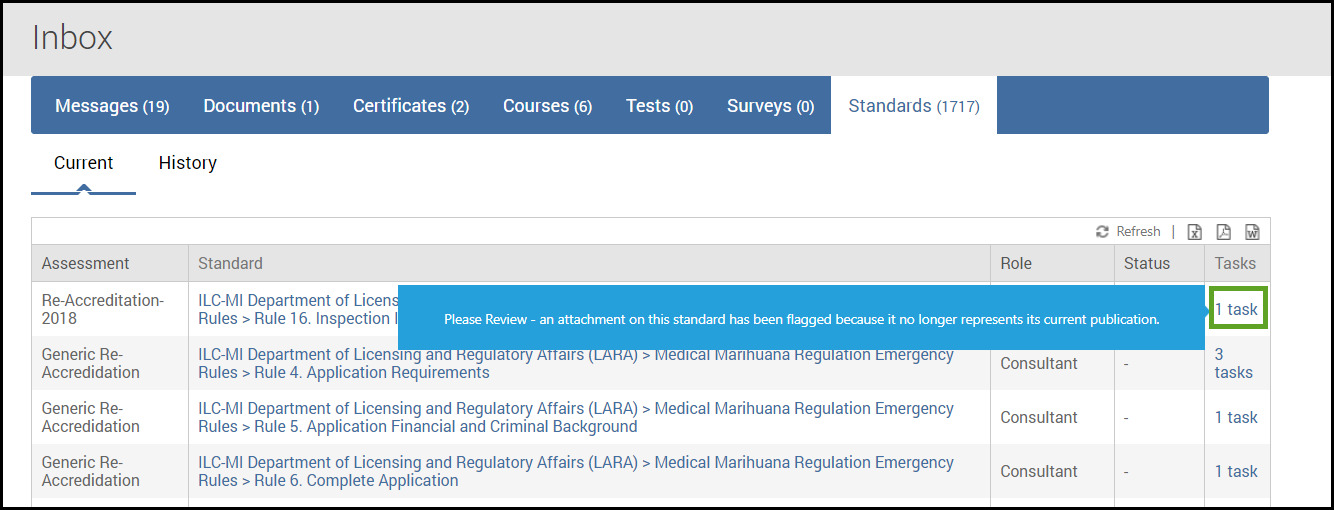The image size is (1334, 510).
Task: Open Rule 5 Financial and Criminal Background standard
Action: [576, 417]
